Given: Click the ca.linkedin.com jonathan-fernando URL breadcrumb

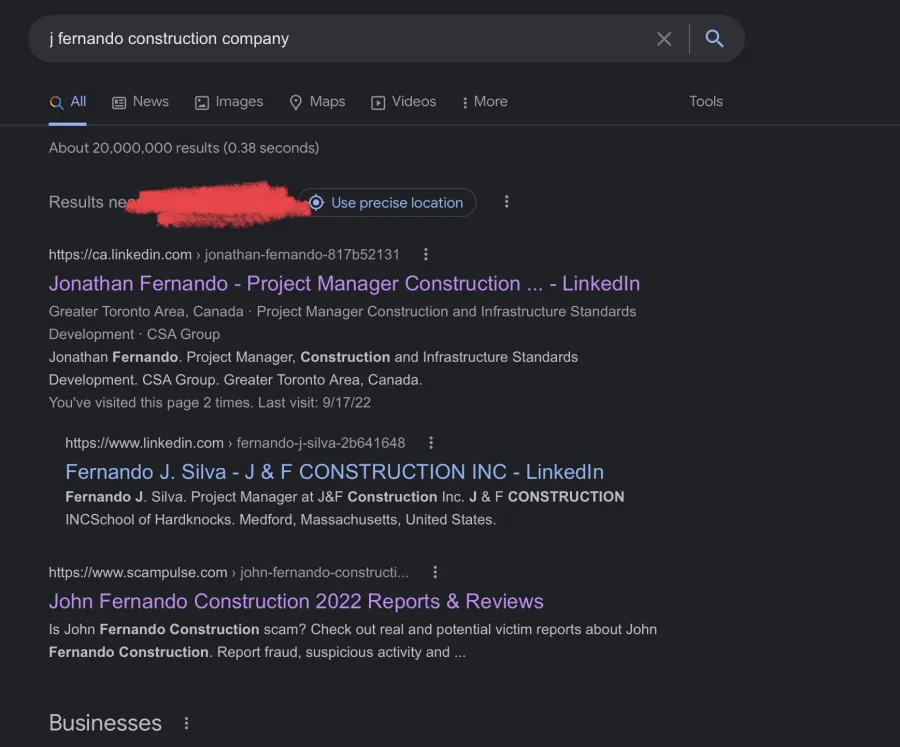Looking at the screenshot, I should tap(224, 254).
